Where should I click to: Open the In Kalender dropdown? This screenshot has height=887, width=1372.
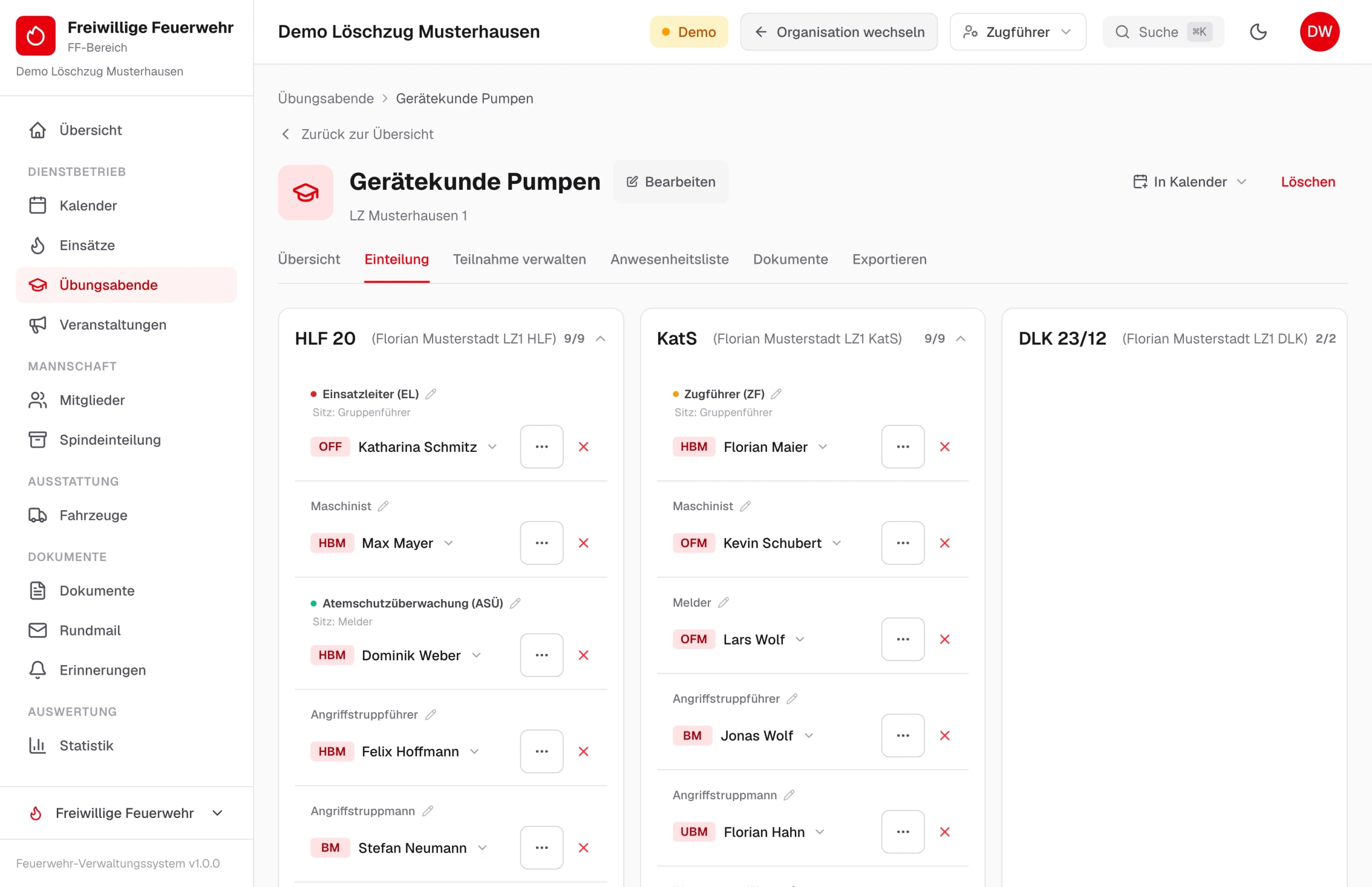tap(1189, 182)
